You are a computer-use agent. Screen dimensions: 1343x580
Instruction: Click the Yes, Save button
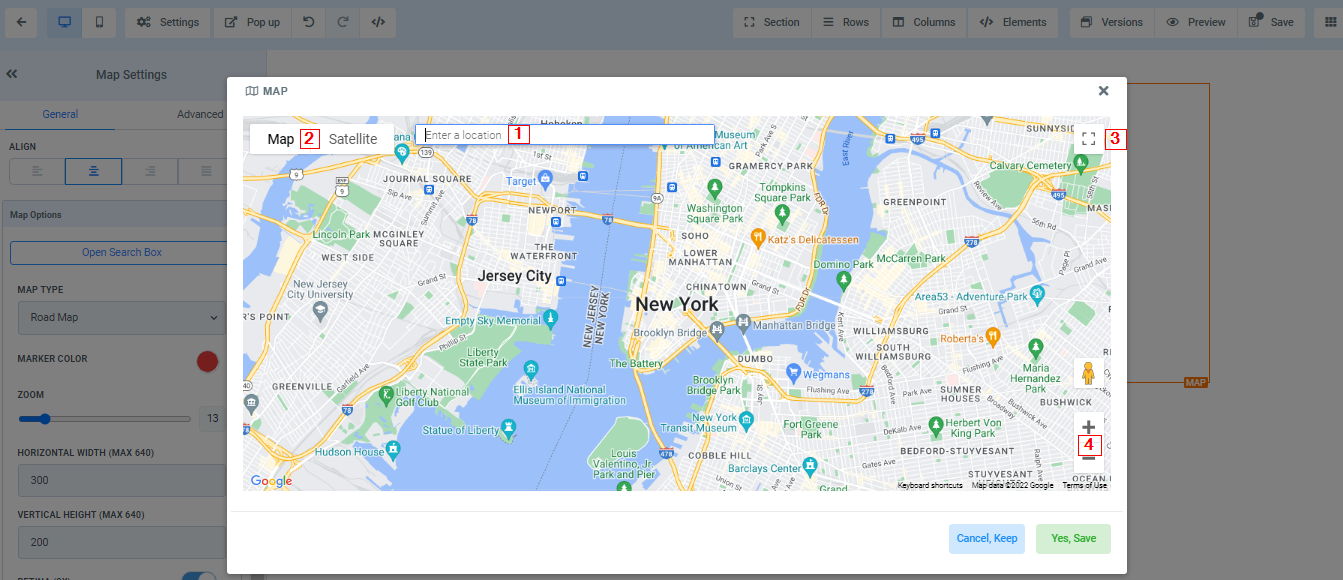click(1073, 538)
